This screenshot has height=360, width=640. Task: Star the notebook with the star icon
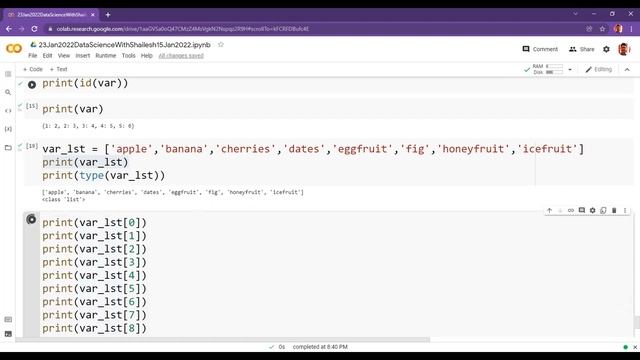tap(221, 44)
